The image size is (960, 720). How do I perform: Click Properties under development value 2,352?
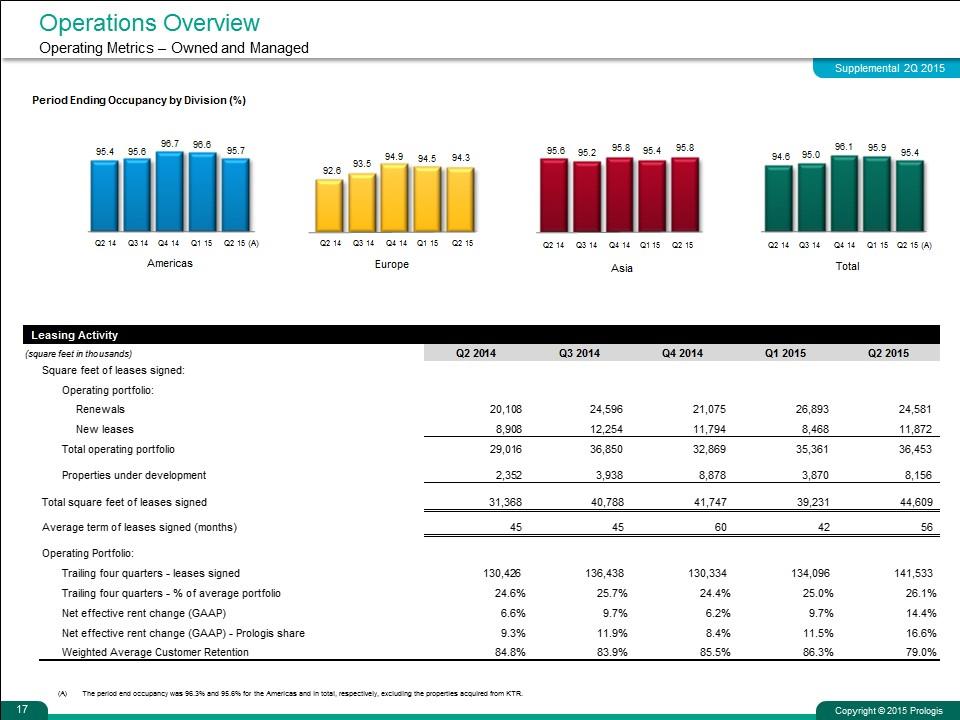[508, 475]
